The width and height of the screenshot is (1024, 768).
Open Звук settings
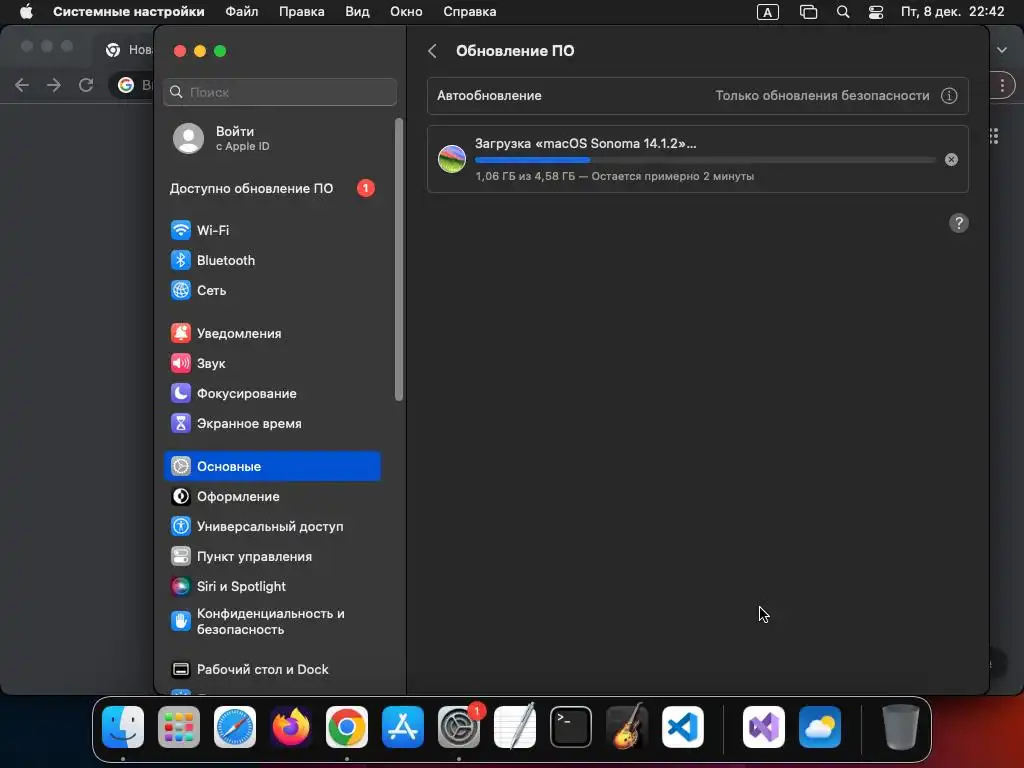(x=272, y=363)
